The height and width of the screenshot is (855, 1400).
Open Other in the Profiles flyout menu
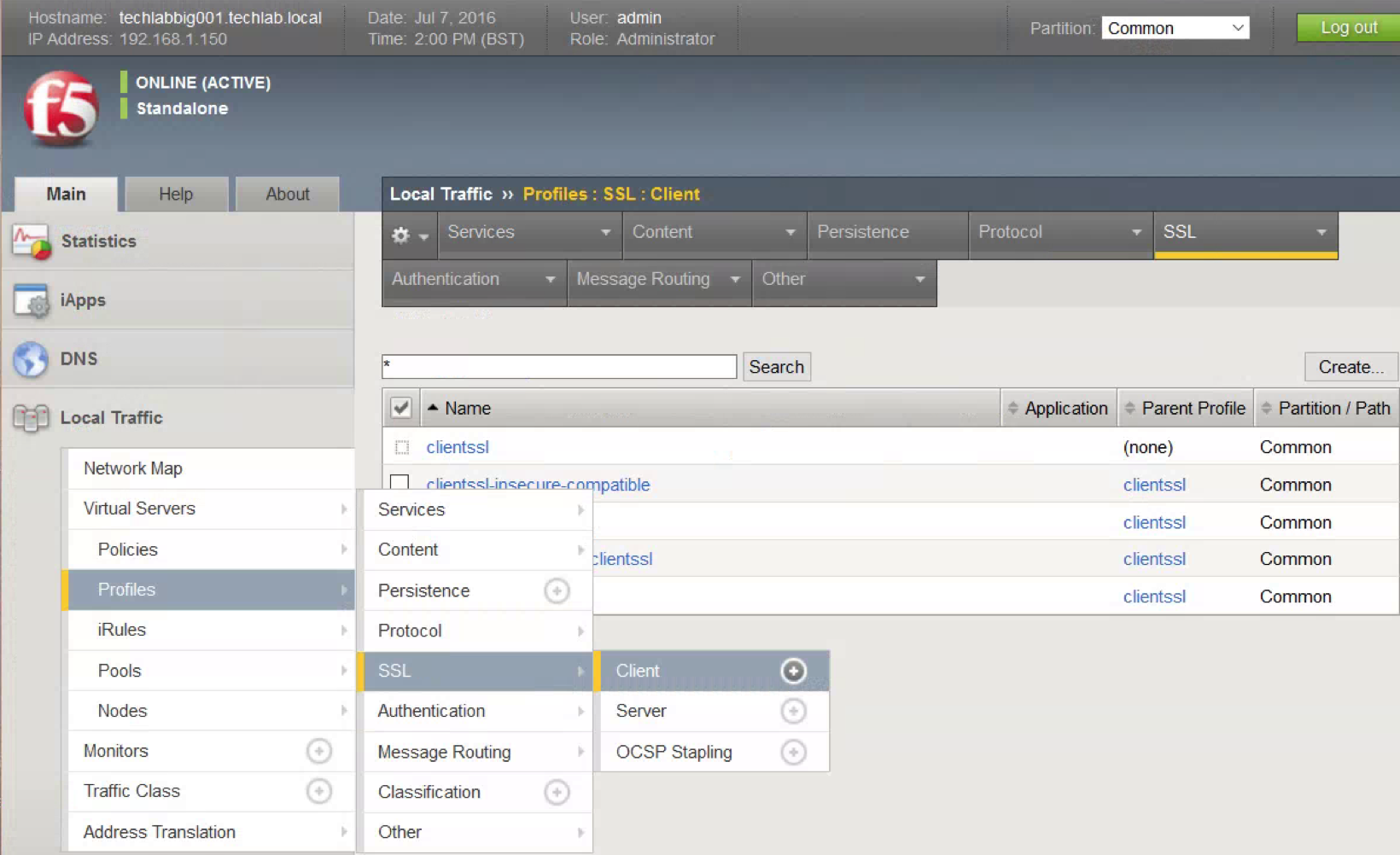pos(477,832)
